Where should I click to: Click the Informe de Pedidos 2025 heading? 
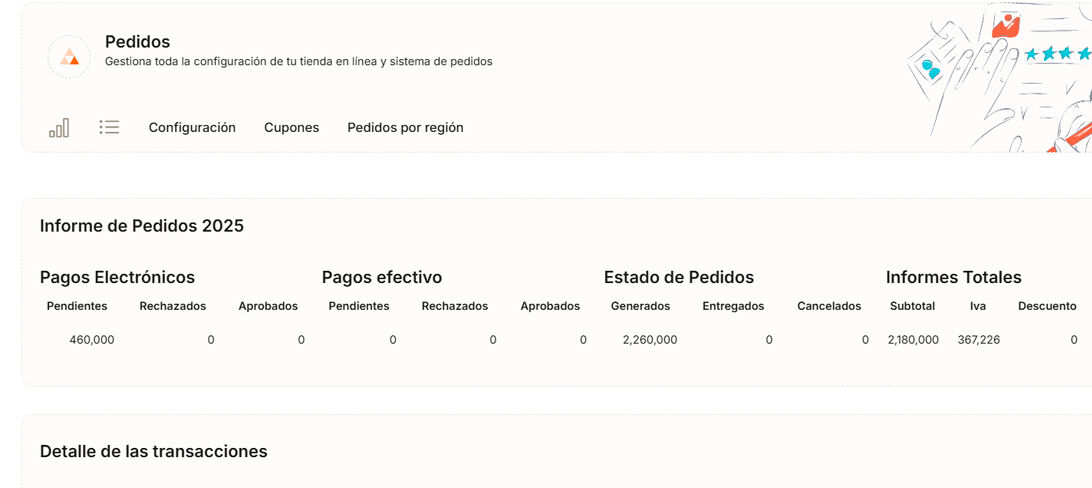point(142,226)
